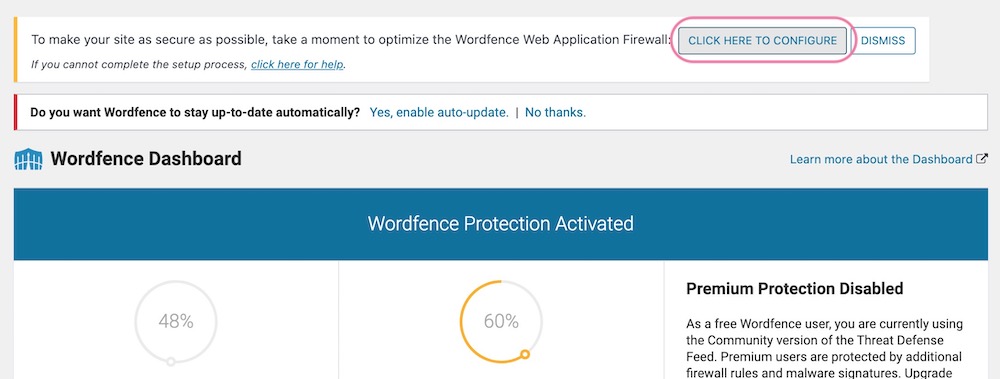This screenshot has width=1000, height=379.
Task: Click the 60% orange circular gauge text
Action: click(x=501, y=321)
